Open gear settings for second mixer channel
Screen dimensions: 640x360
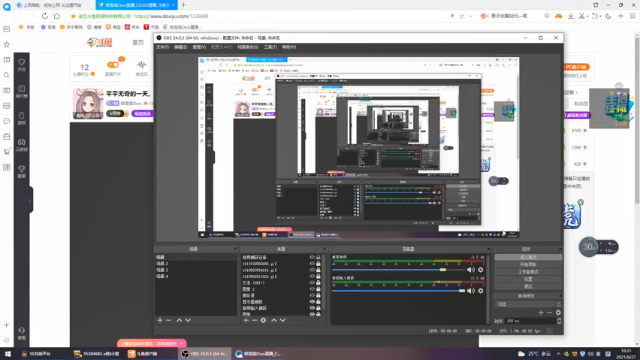[x=480, y=291]
